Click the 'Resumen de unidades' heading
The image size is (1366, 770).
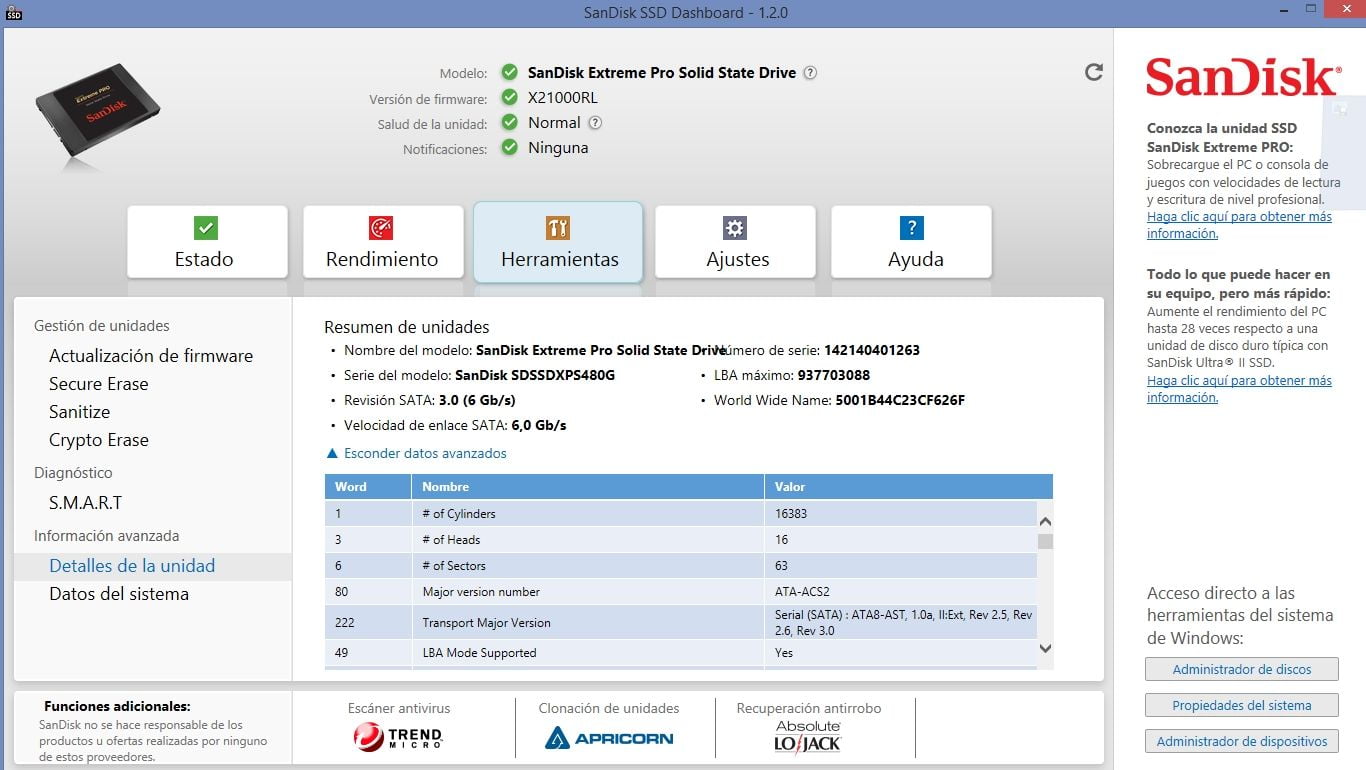coord(407,327)
